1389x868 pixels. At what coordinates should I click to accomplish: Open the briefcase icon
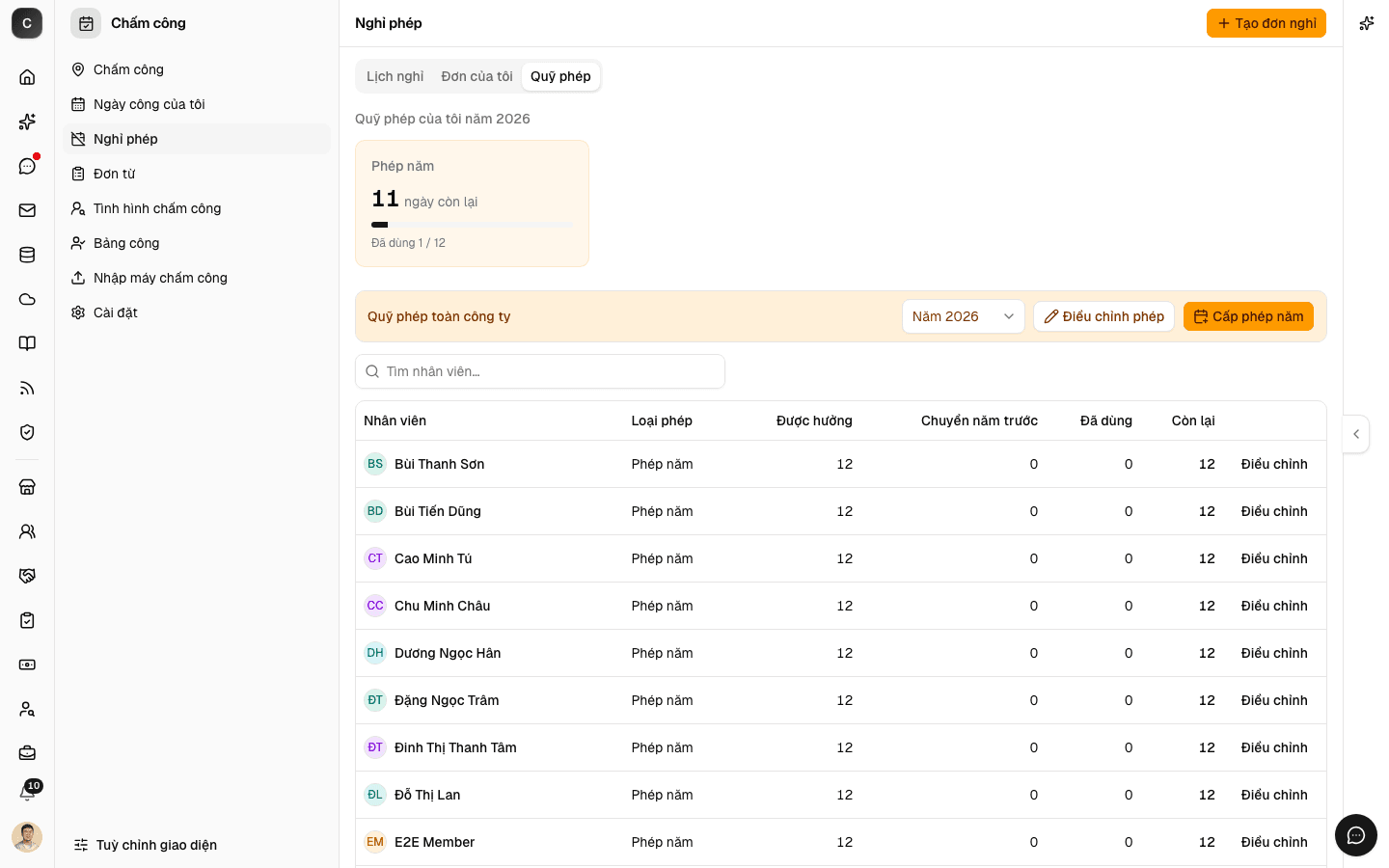click(x=27, y=753)
